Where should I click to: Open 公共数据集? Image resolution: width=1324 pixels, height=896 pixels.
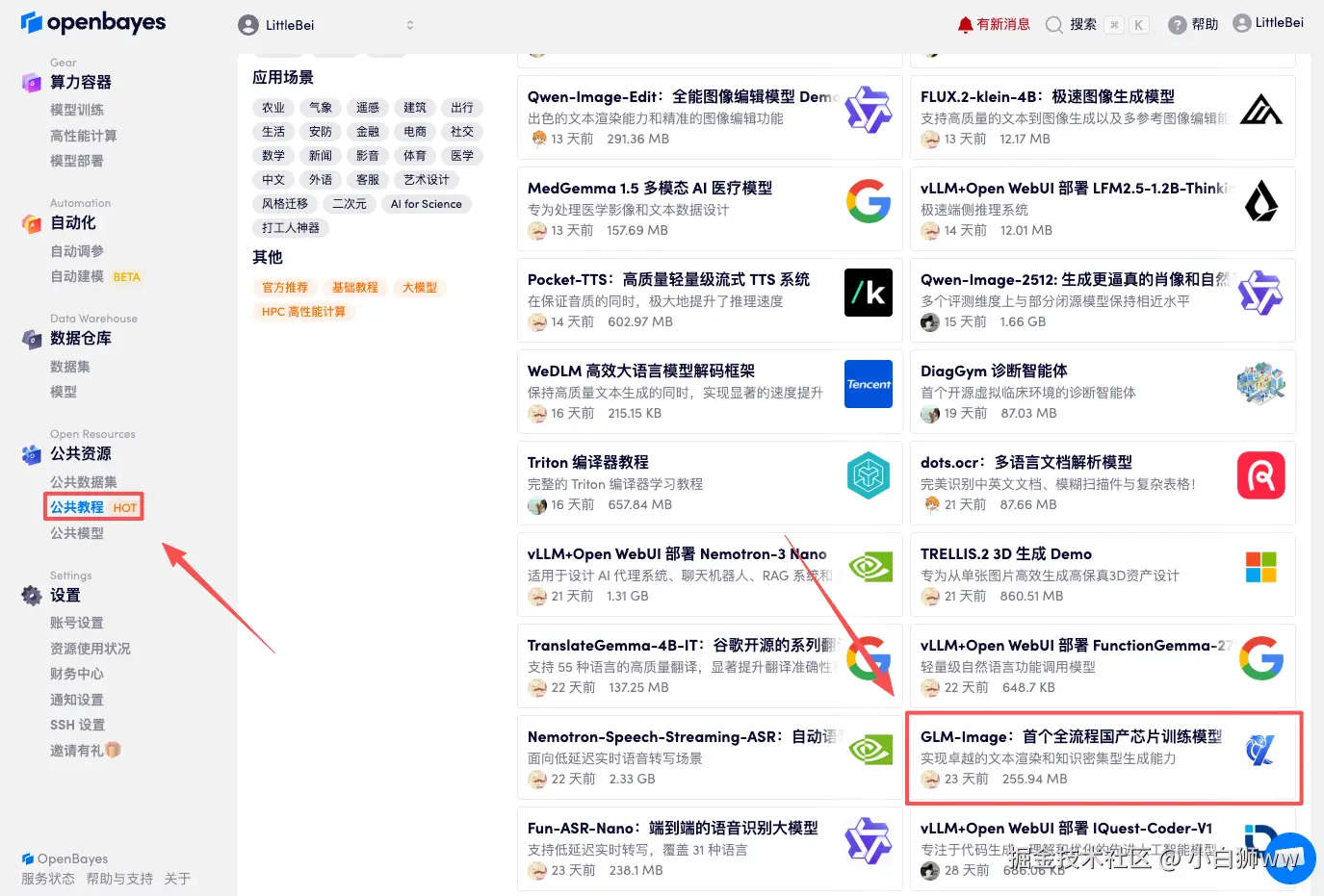pos(84,482)
